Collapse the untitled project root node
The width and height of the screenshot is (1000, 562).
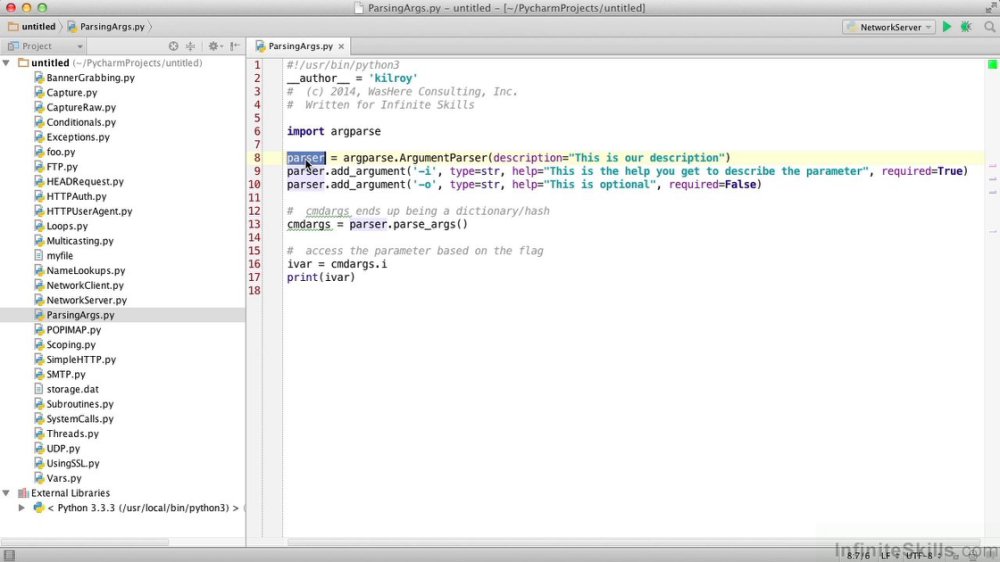6,63
